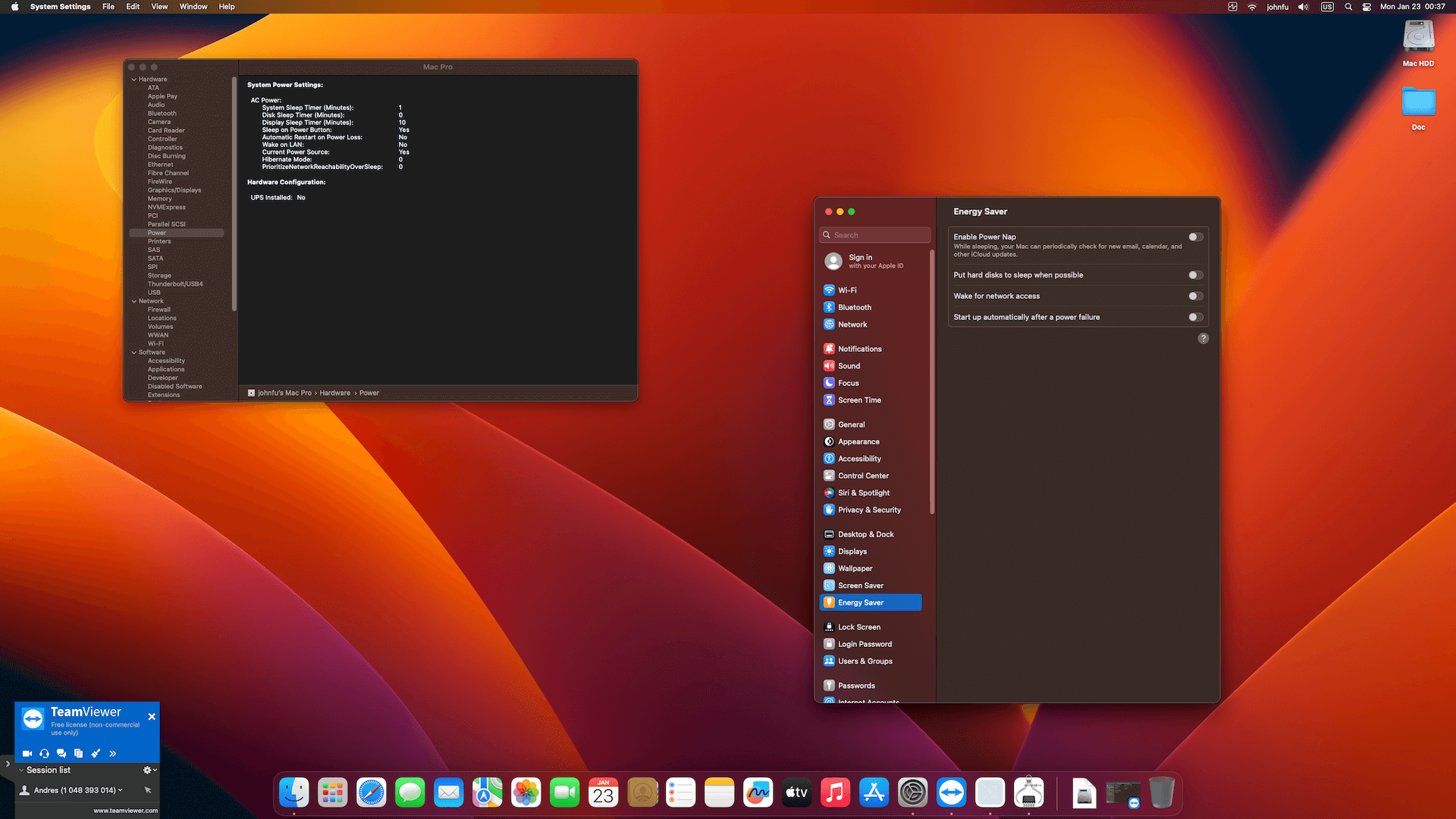Select Thunderbolt/USB4 in Mac Pro hardware list
The height and width of the screenshot is (819, 1456).
click(175, 284)
